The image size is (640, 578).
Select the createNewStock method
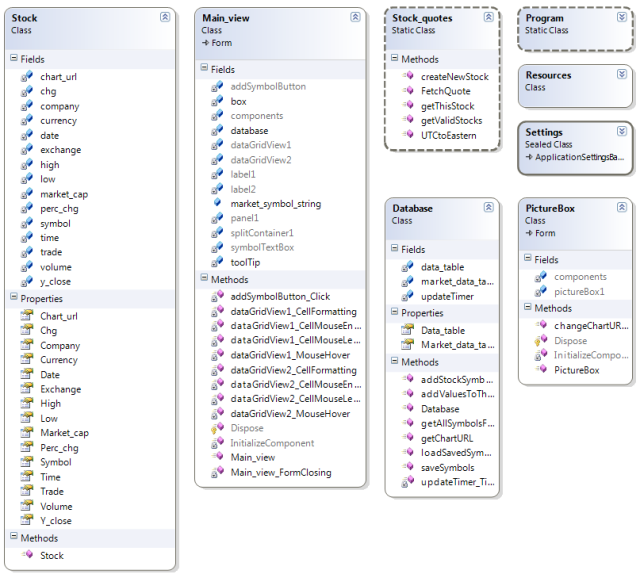tap(454, 76)
